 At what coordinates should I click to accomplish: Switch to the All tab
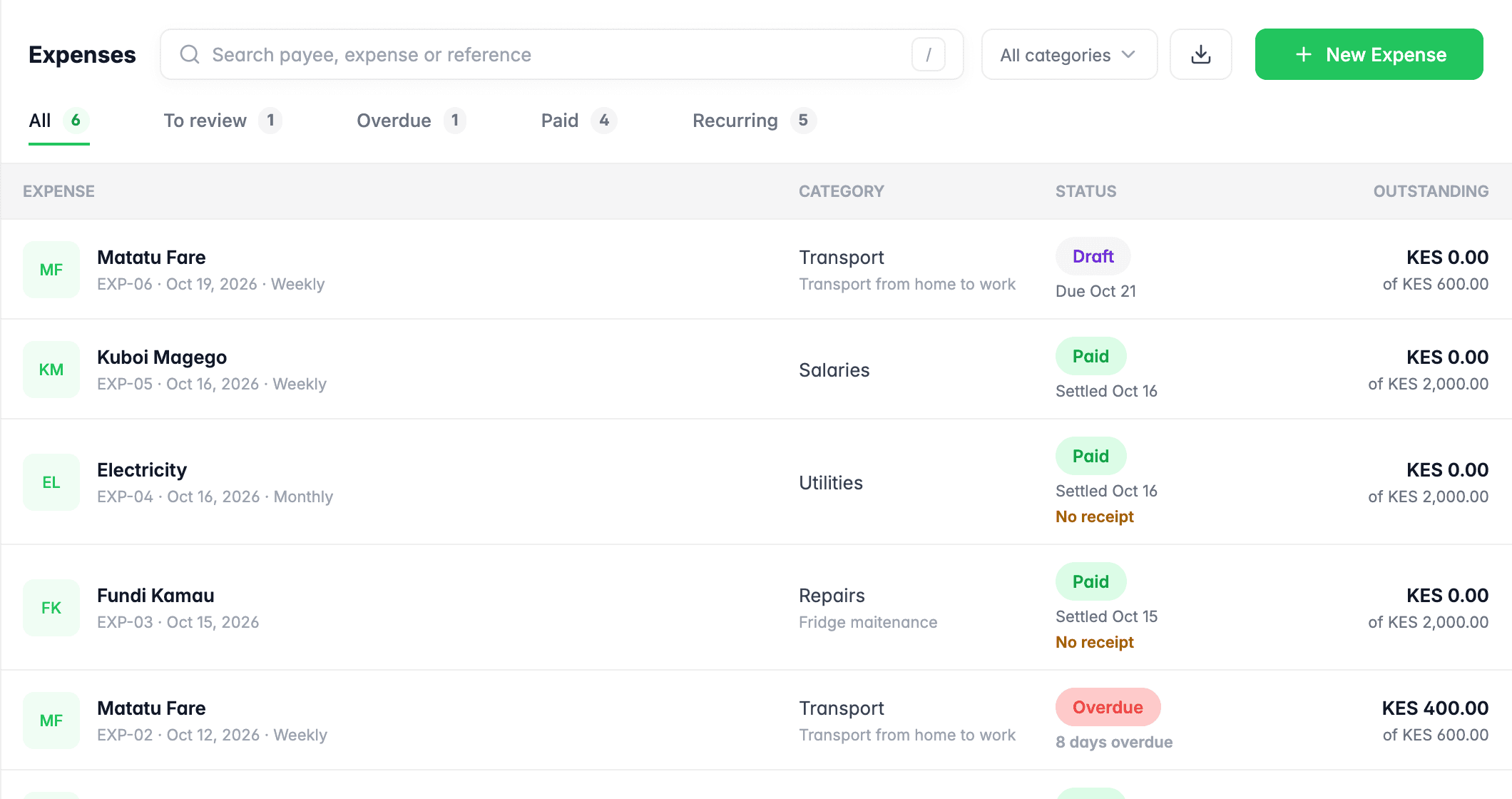point(59,121)
